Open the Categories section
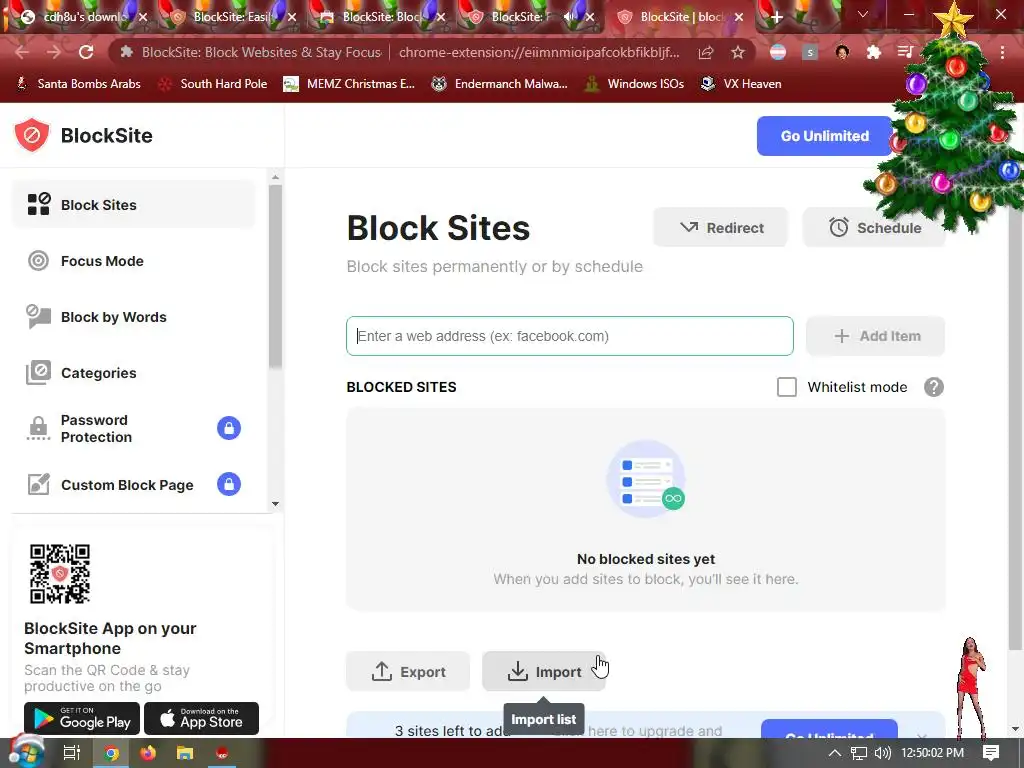Image resolution: width=1024 pixels, height=768 pixels. (134, 373)
